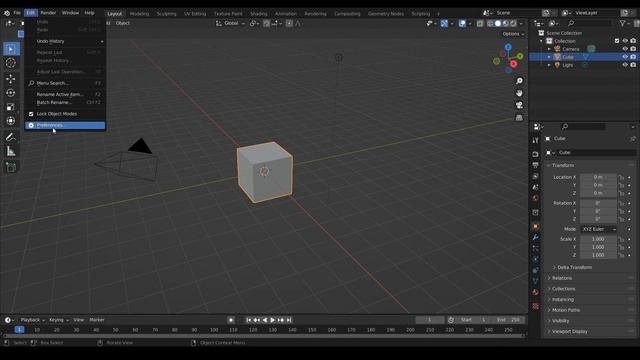Toggle X-ray mode button
Screen dimensions: 640x360
[480, 24]
